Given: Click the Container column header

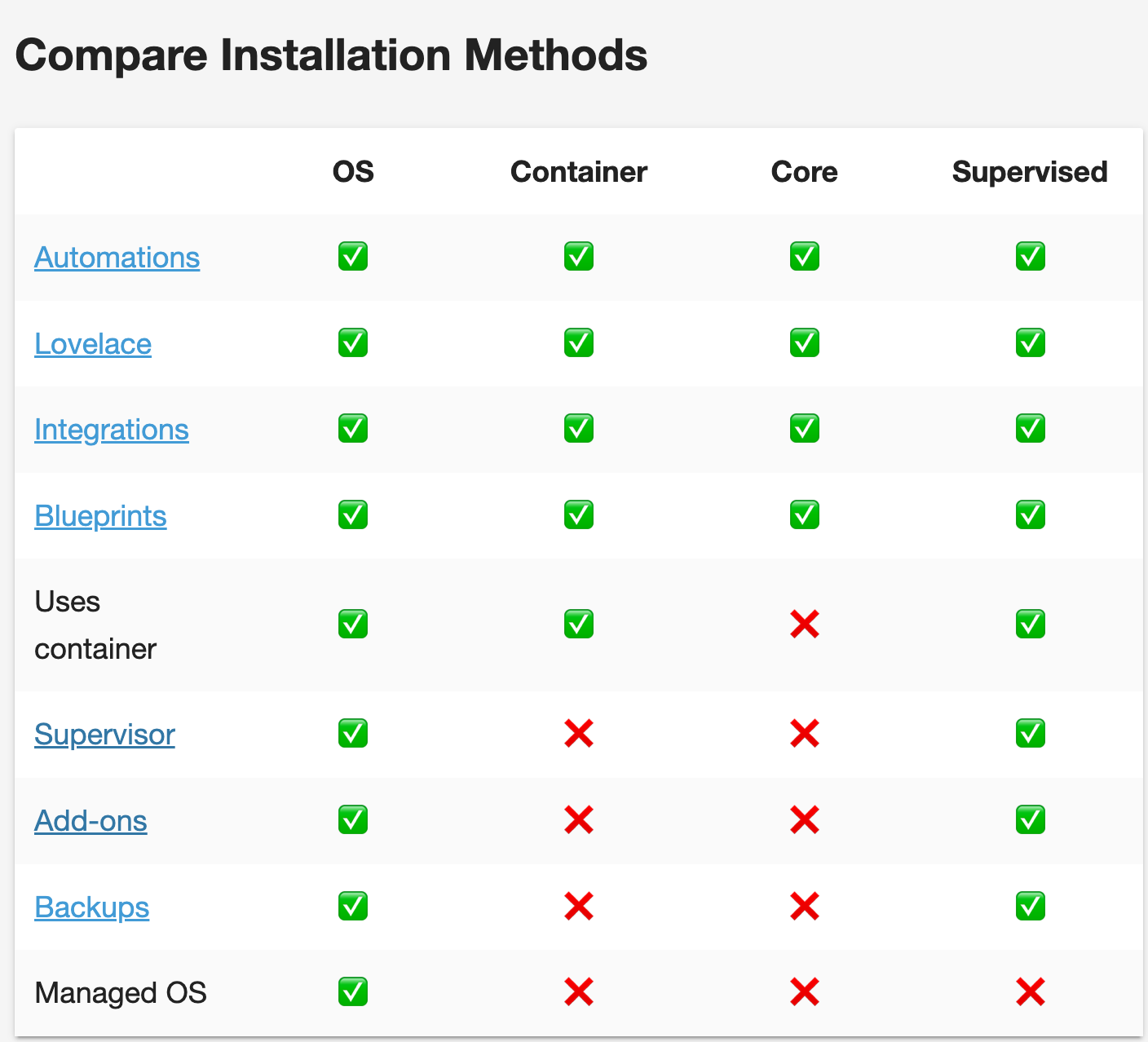Looking at the screenshot, I should coord(578,172).
